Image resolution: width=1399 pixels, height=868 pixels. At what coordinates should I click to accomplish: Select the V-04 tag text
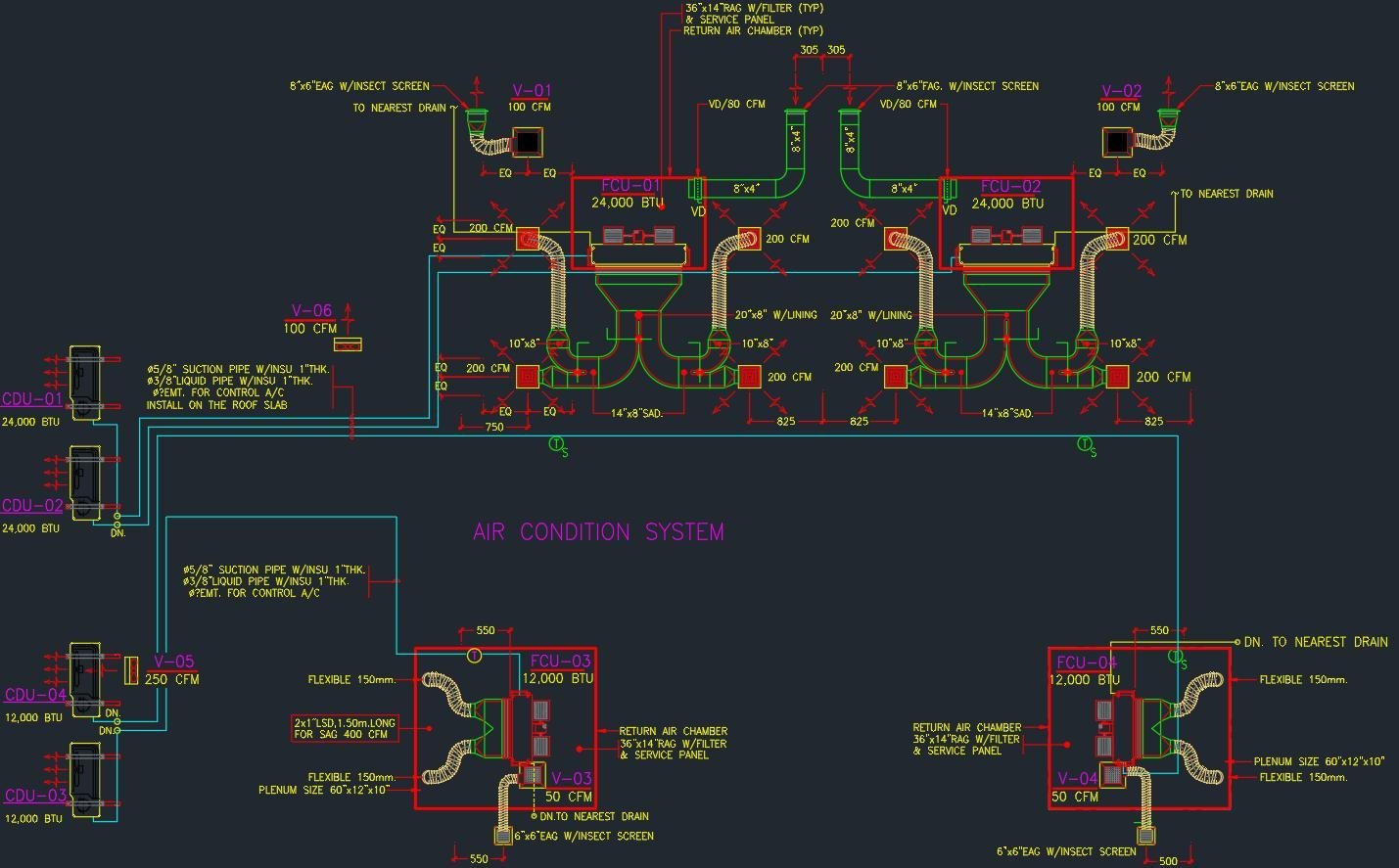click(x=1078, y=779)
